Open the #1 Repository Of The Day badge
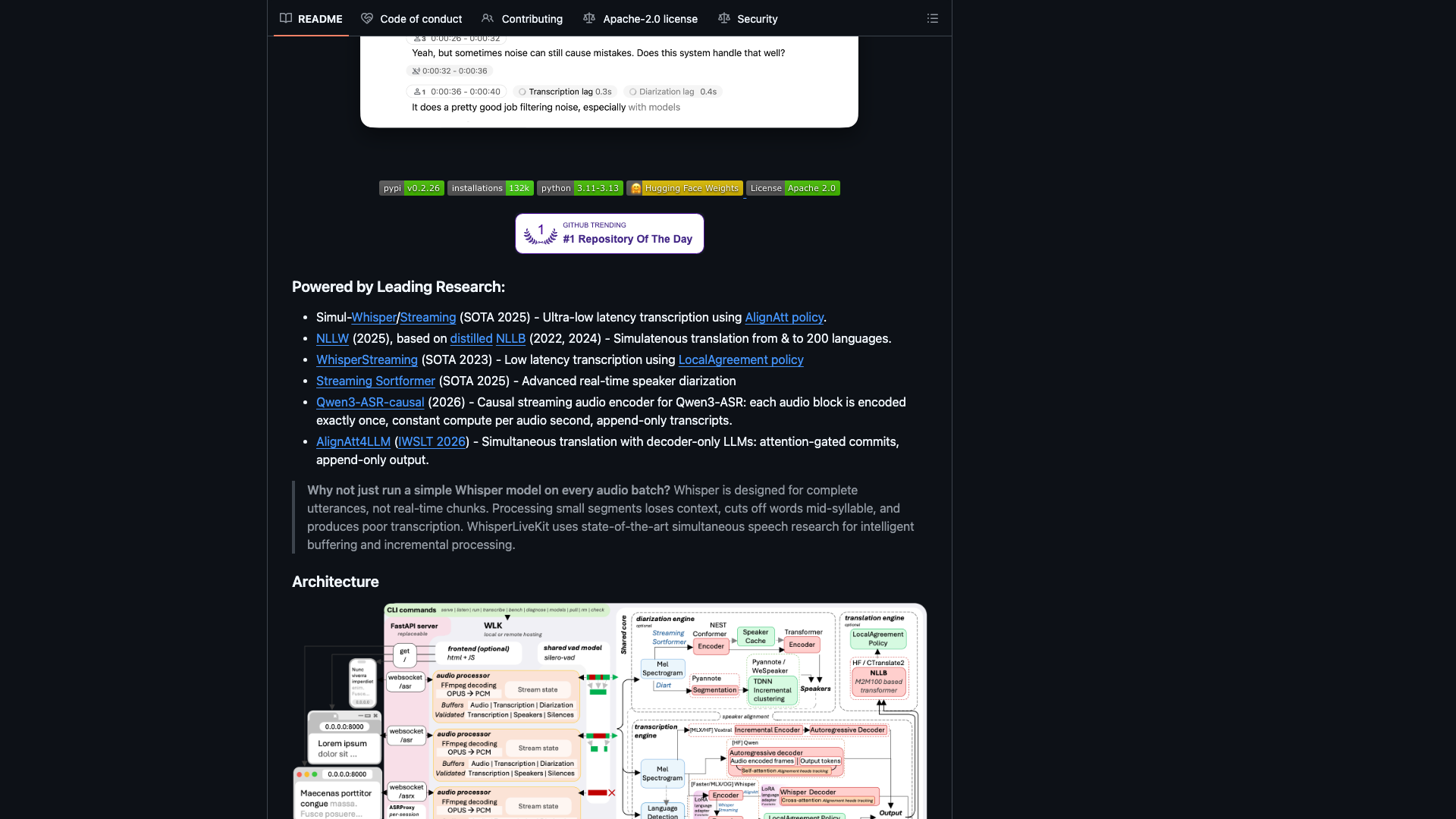This screenshot has height=819, width=1456. tap(610, 234)
